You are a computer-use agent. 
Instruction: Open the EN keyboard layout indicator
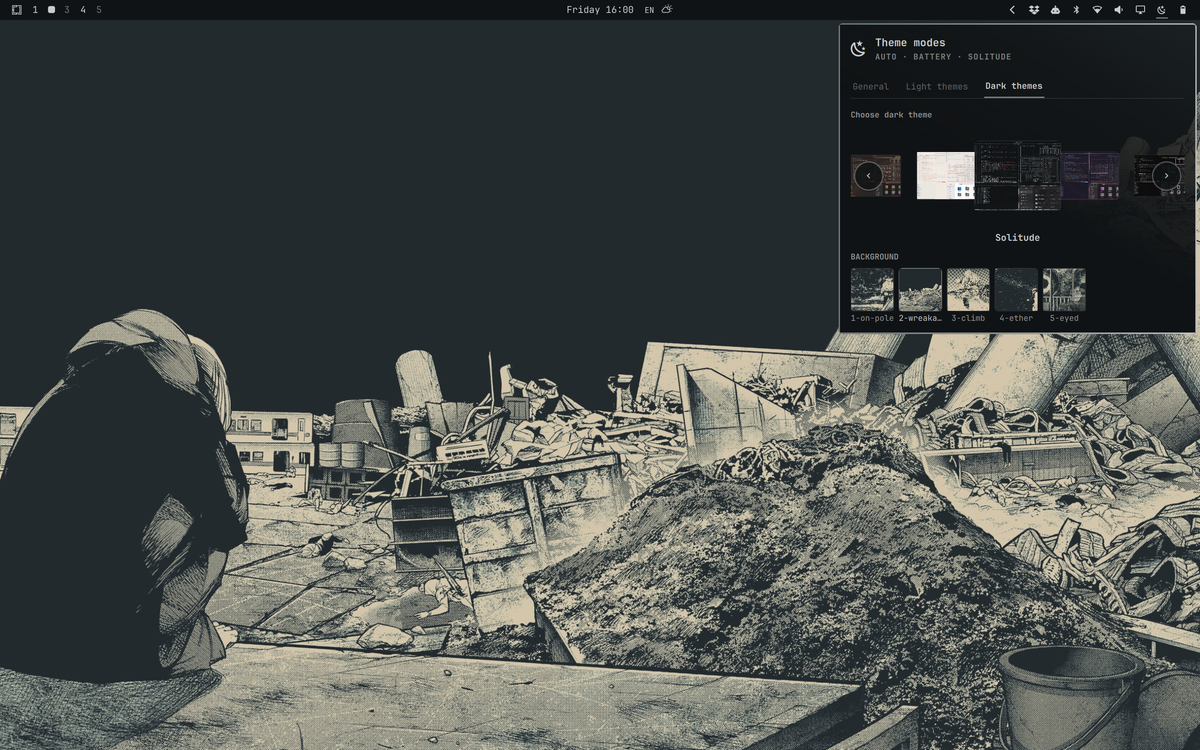click(x=649, y=10)
